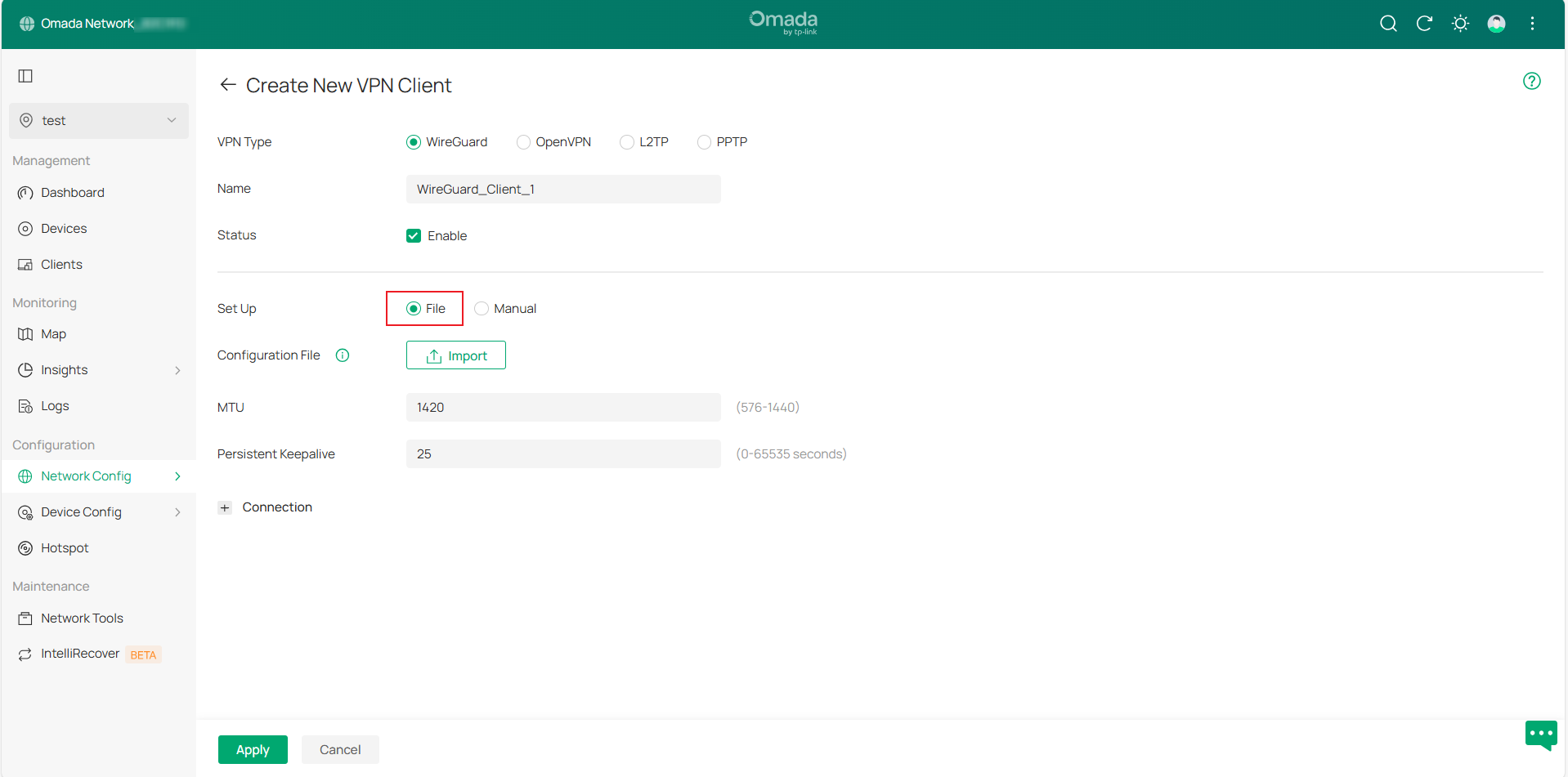Select Devices in the Management section
The height and width of the screenshot is (777, 1568).
[x=64, y=228]
